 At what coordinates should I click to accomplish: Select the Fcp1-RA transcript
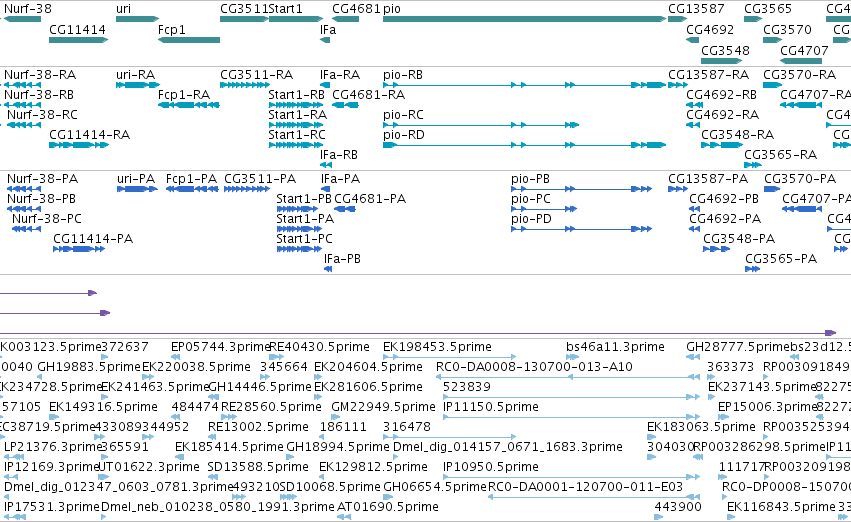coord(189,105)
